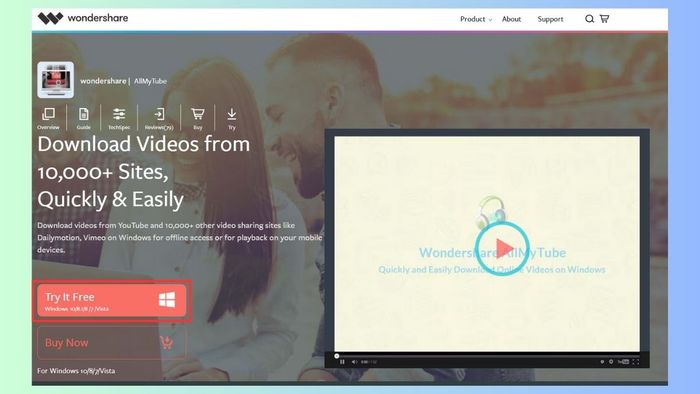Play the AllMyTube promo video
Viewport: 700px width, 394px height.
point(502,248)
